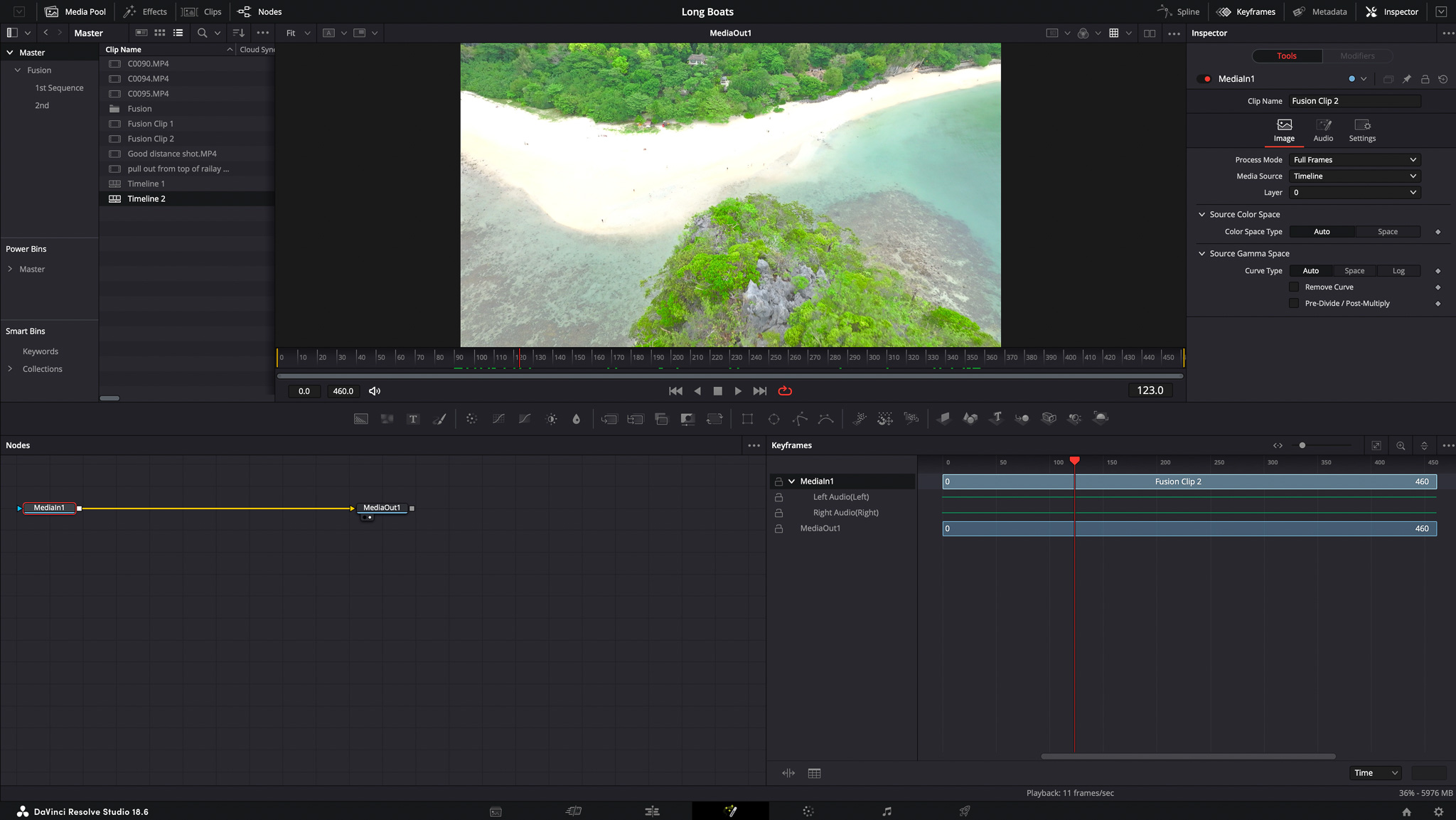This screenshot has width=1456, height=820.
Task: Add a Renderer3D node from toolbar
Action: (x=1101, y=419)
